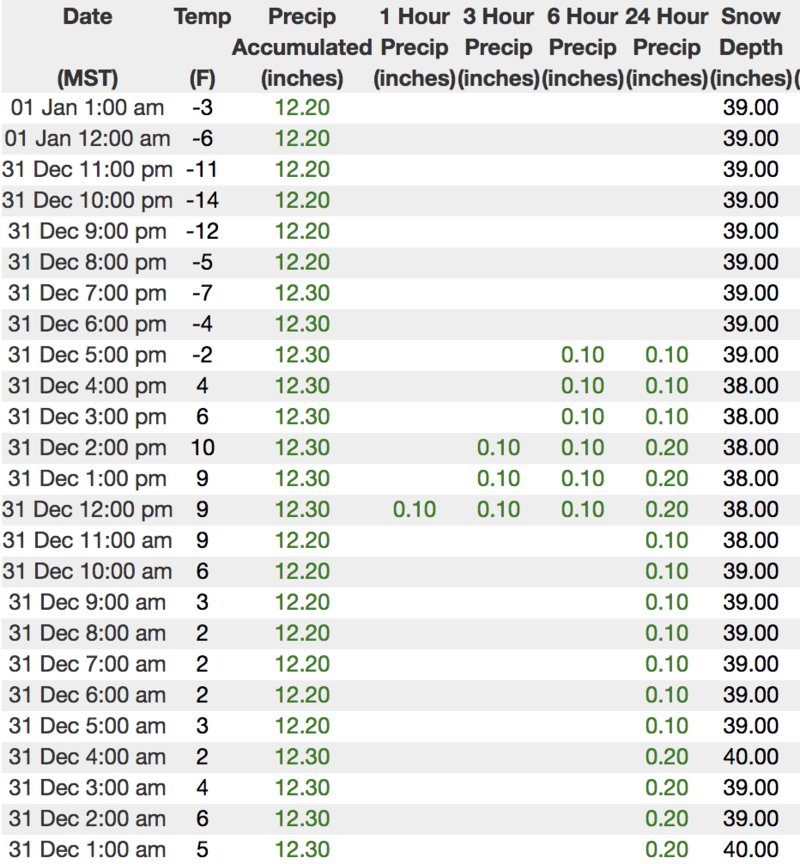Select 24 Hour Precip value for 11:00 am
800x864 pixels.
[666, 541]
